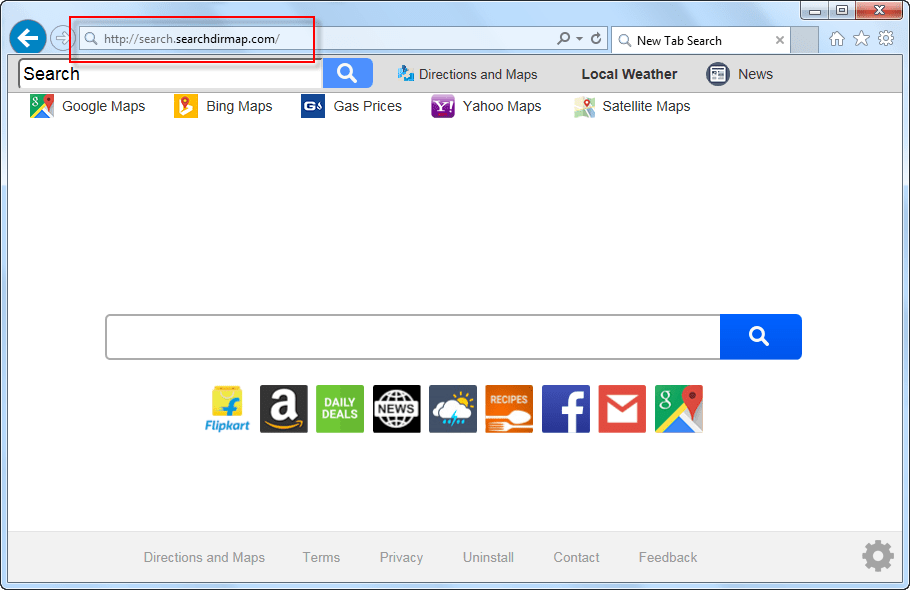
Task: Open page settings gear in footer
Action: [878, 556]
